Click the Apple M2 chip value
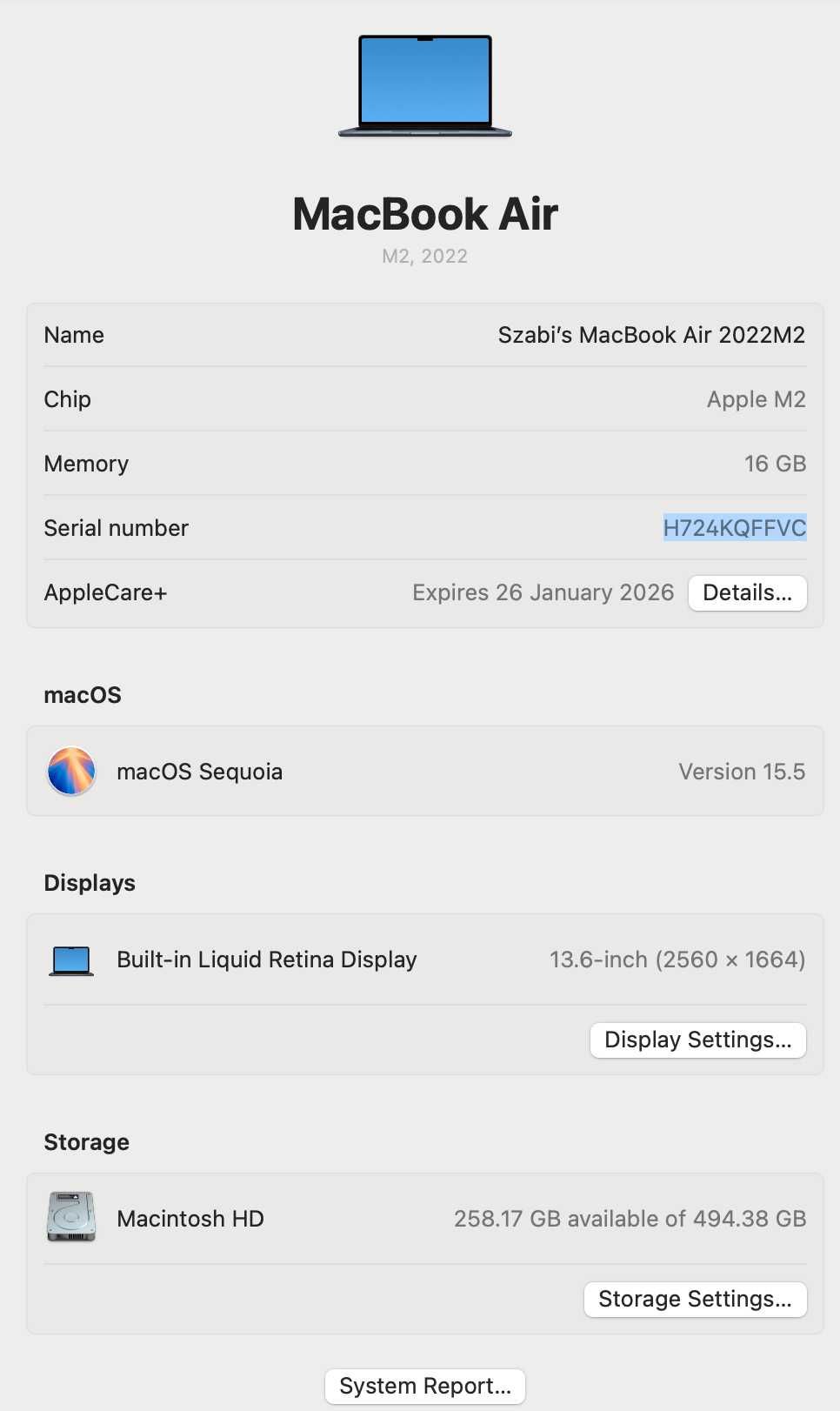The image size is (840, 1411). [x=757, y=399]
